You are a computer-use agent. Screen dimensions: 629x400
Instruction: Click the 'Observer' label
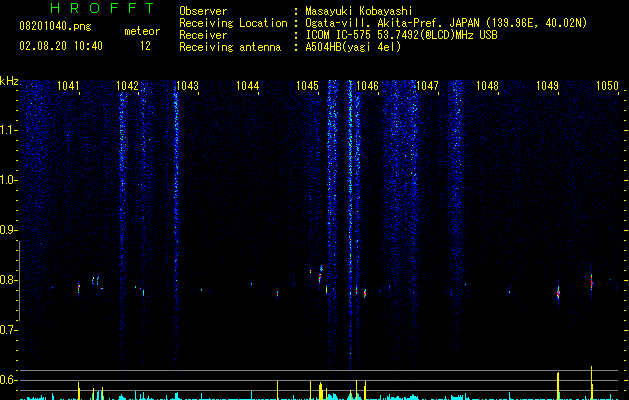pyautogui.click(x=203, y=11)
